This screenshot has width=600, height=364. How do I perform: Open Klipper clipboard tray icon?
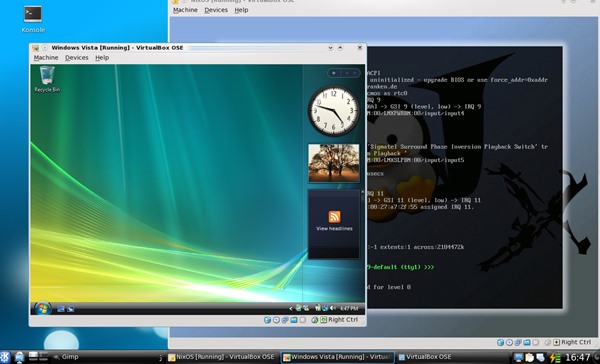pyautogui.click(x=530, y=357)
